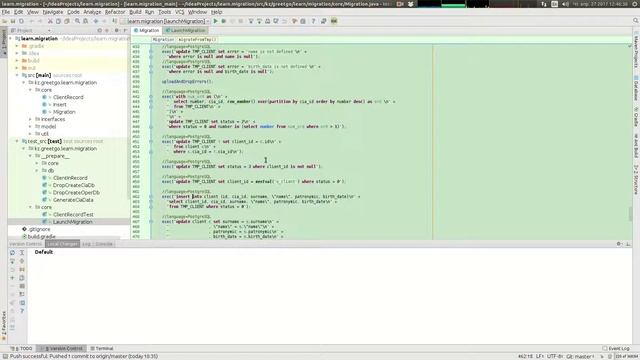Viewport: 640px width, 360px height.
Task: Collapse the learn.migration root node
Action: click(11, 38)
